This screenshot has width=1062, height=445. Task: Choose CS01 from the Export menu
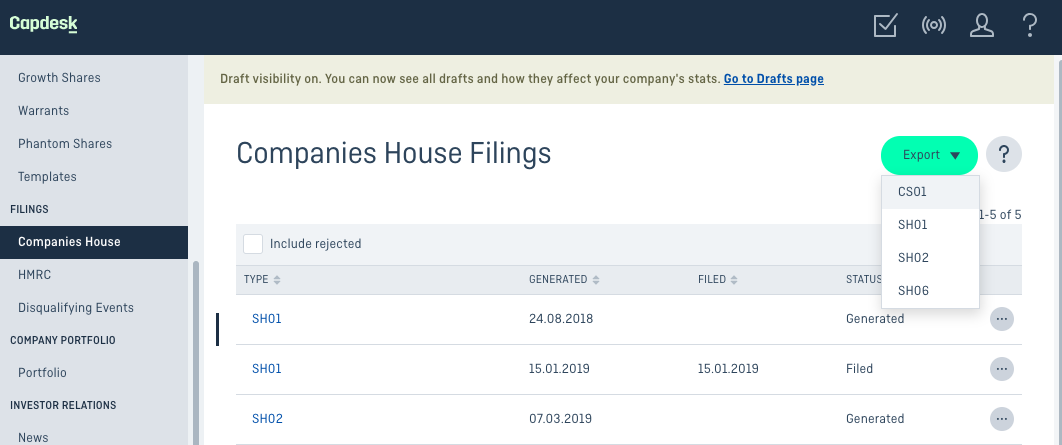tap(930, 192)
